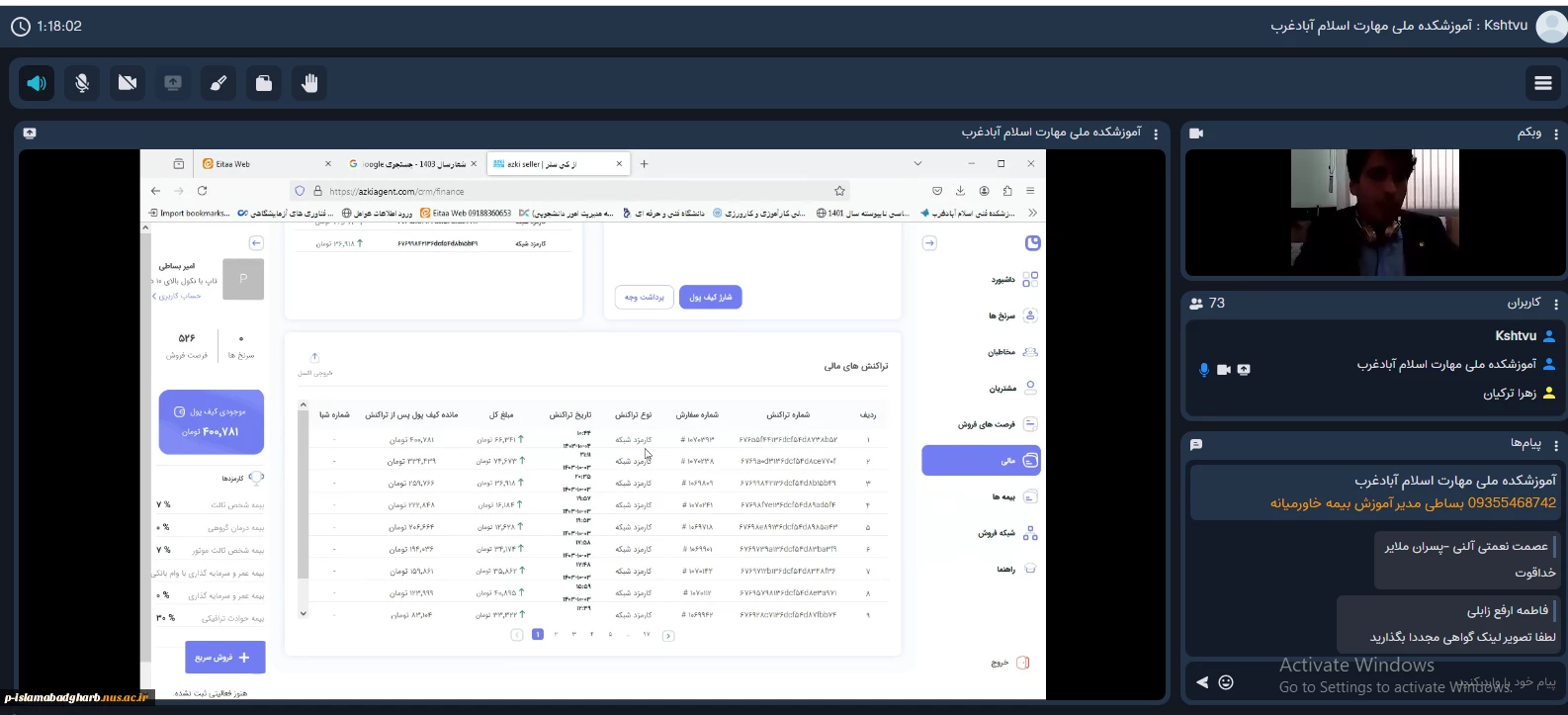Open the مخاطبان sidebar item
Screen dimensions: 1568x715
coord(1013,352)
